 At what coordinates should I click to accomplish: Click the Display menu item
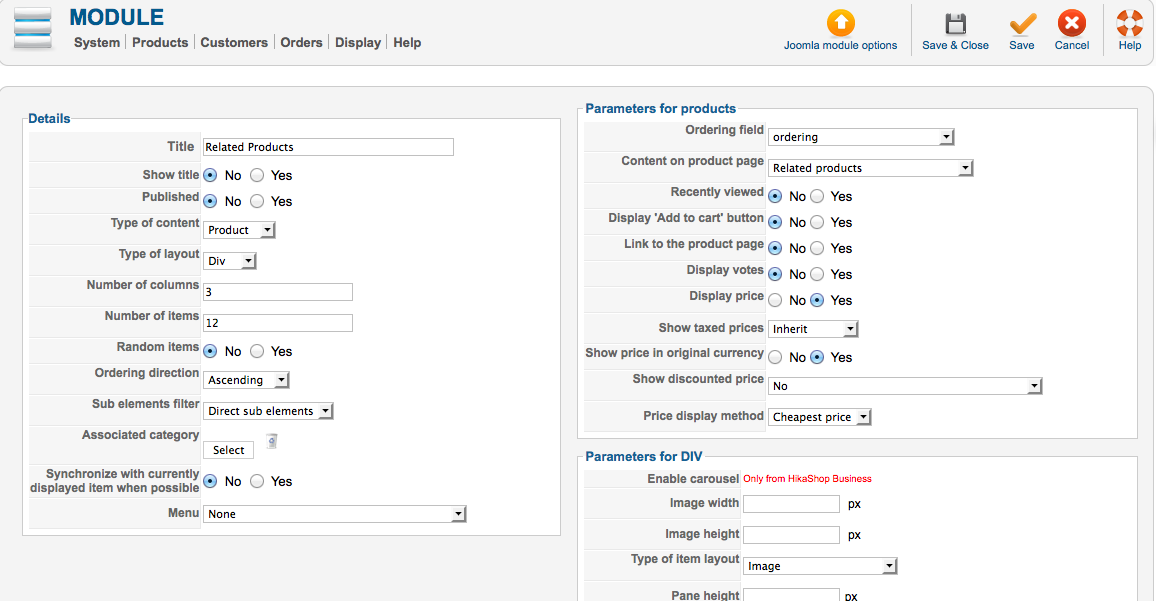tap(358, 43)
